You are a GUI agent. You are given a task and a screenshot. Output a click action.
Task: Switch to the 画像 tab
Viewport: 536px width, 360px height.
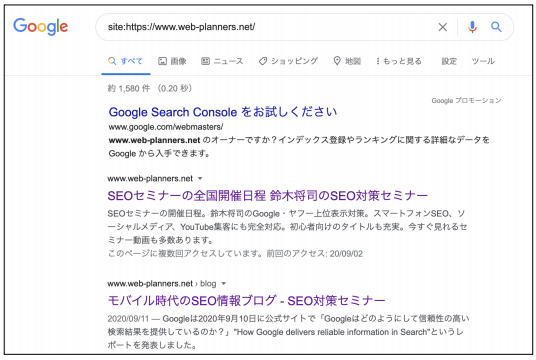click(172, 61)
